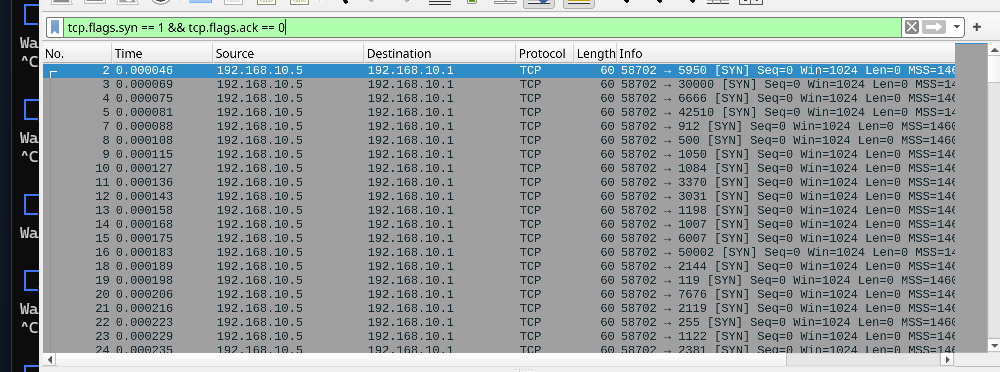The image size is (1000, 372).
Task: Select packet 15 at time 0.000175
Action: pyautogui.click(x=499, y=238)
